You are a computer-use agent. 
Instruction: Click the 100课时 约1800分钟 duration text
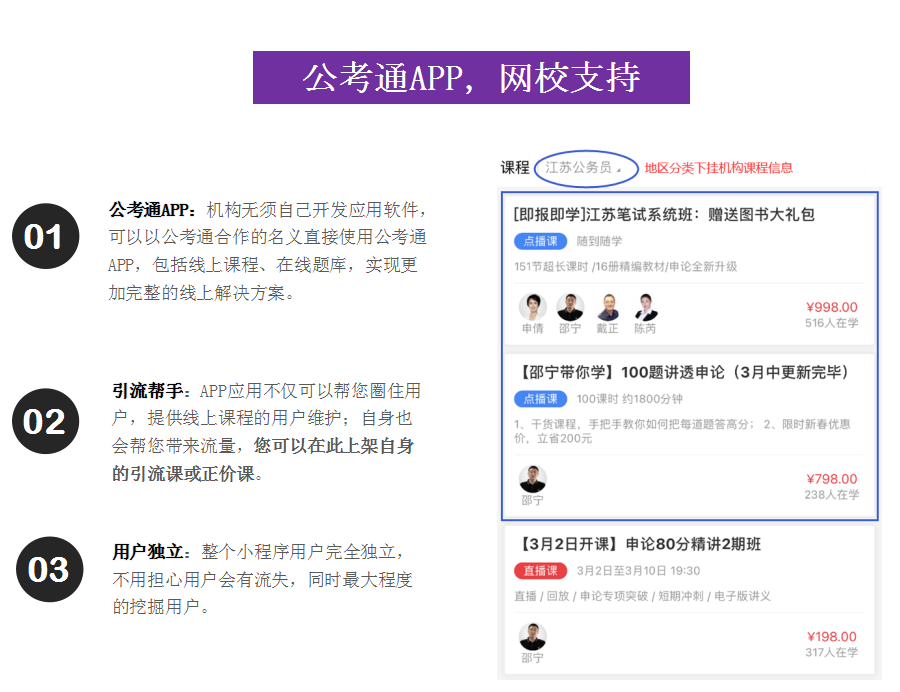tap(629, 399)
